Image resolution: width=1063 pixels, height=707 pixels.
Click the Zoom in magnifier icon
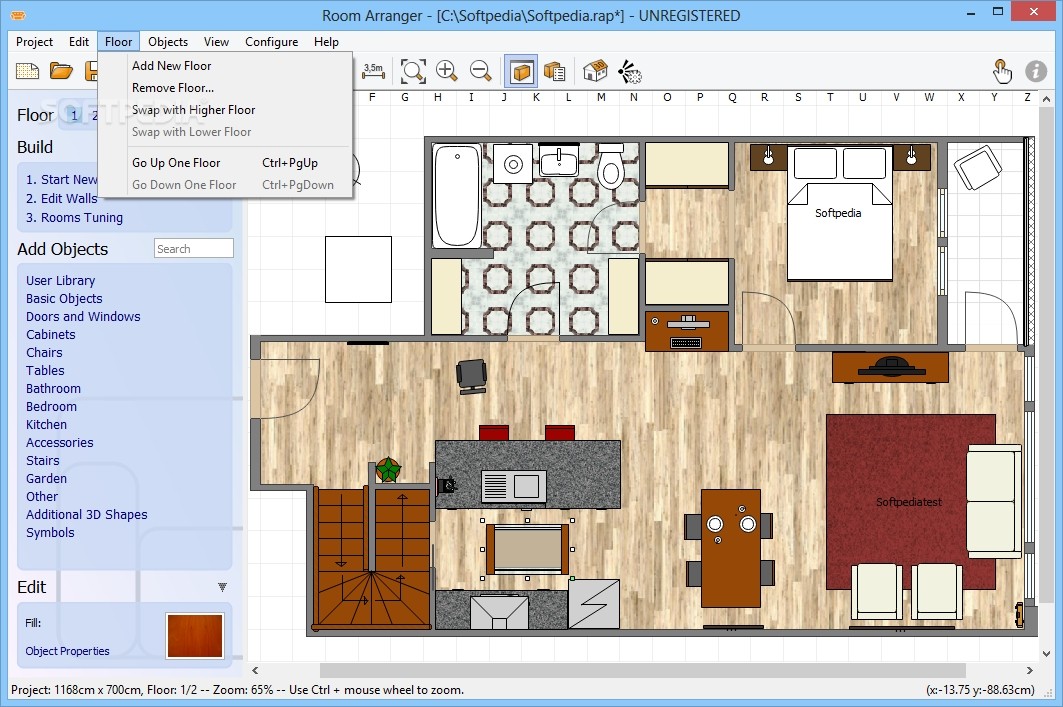click(446, 70)
